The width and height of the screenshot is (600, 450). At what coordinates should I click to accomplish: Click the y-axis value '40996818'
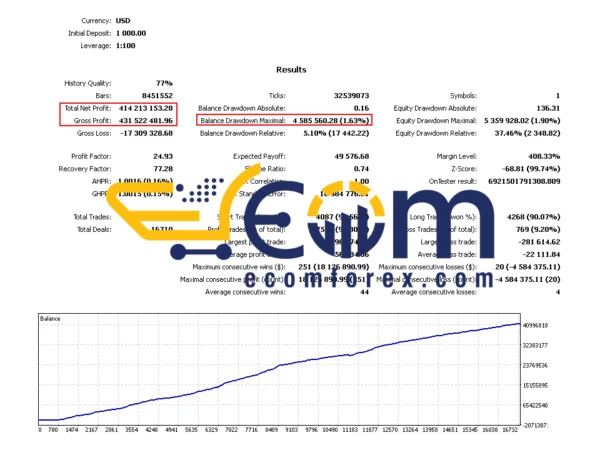pos(535,326)
